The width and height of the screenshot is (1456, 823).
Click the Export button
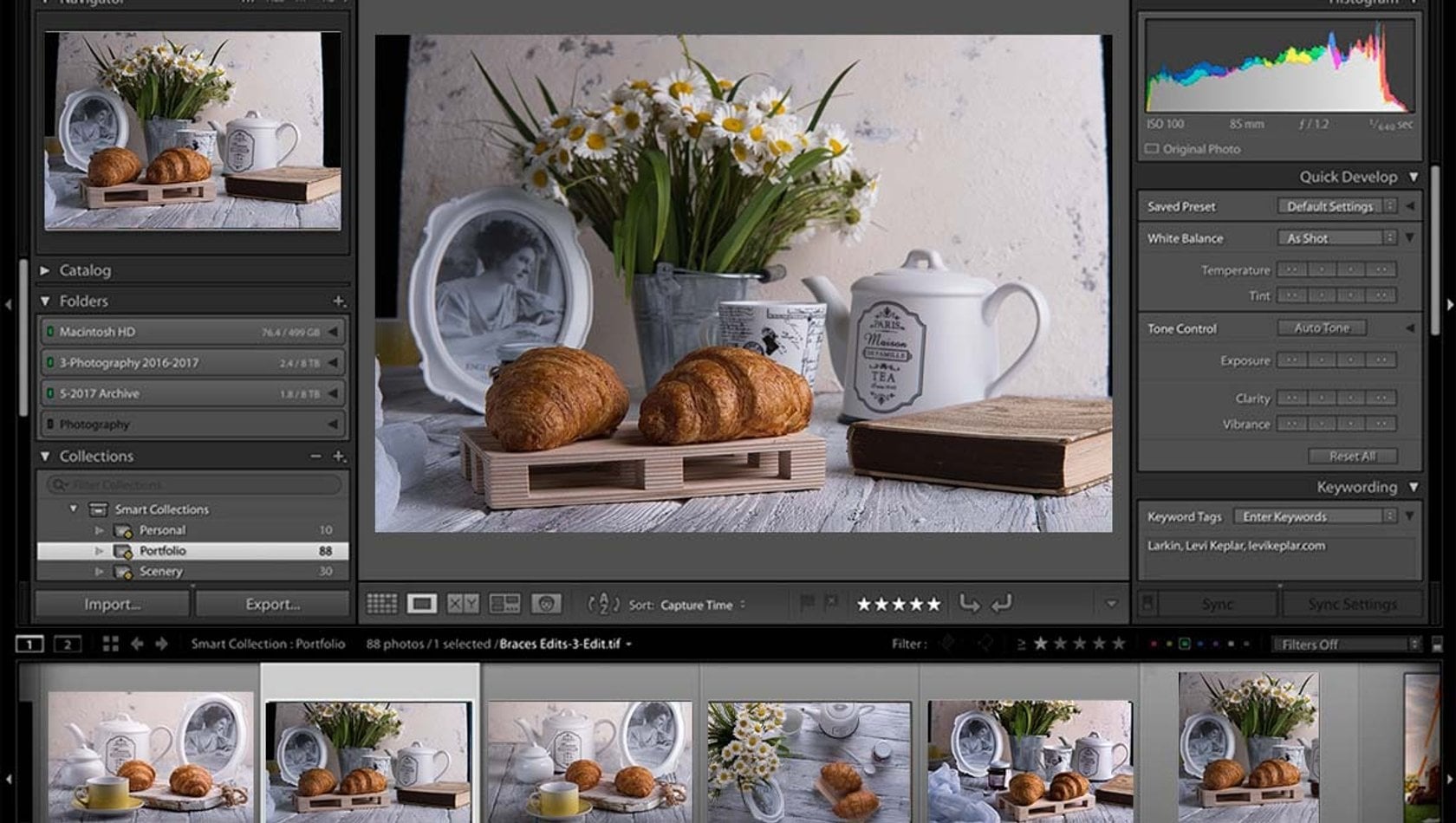271,604
